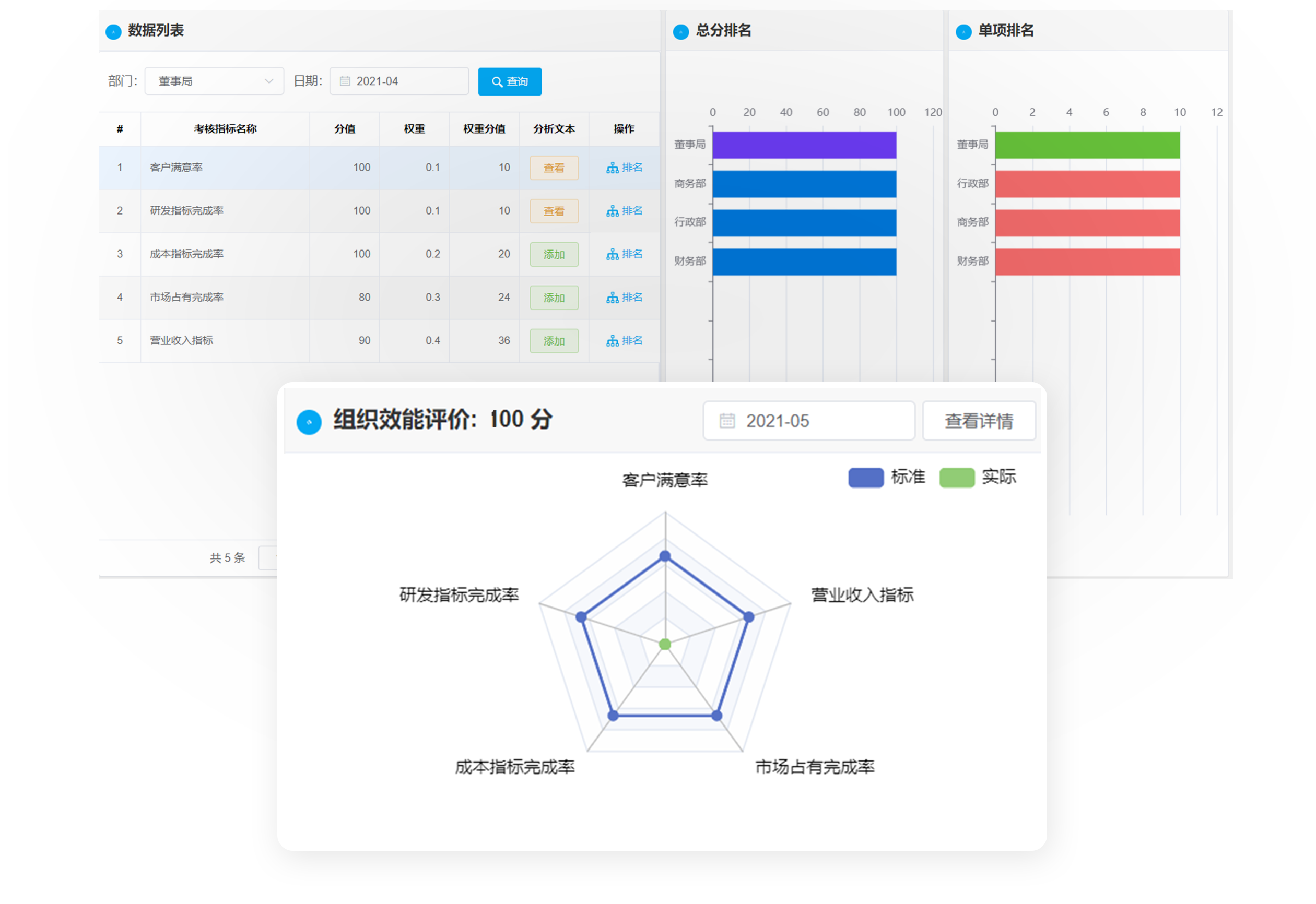Screen dimensions: 1316x904
Task: Click purple 董事局 bar in 总分排名 chart
Action: coord(804,145)
